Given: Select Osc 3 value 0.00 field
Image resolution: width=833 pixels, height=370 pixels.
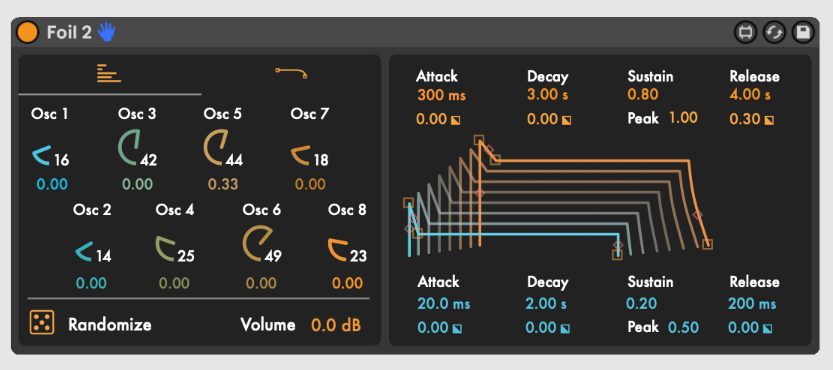Looking at the screenshot, I should (137, 184).
